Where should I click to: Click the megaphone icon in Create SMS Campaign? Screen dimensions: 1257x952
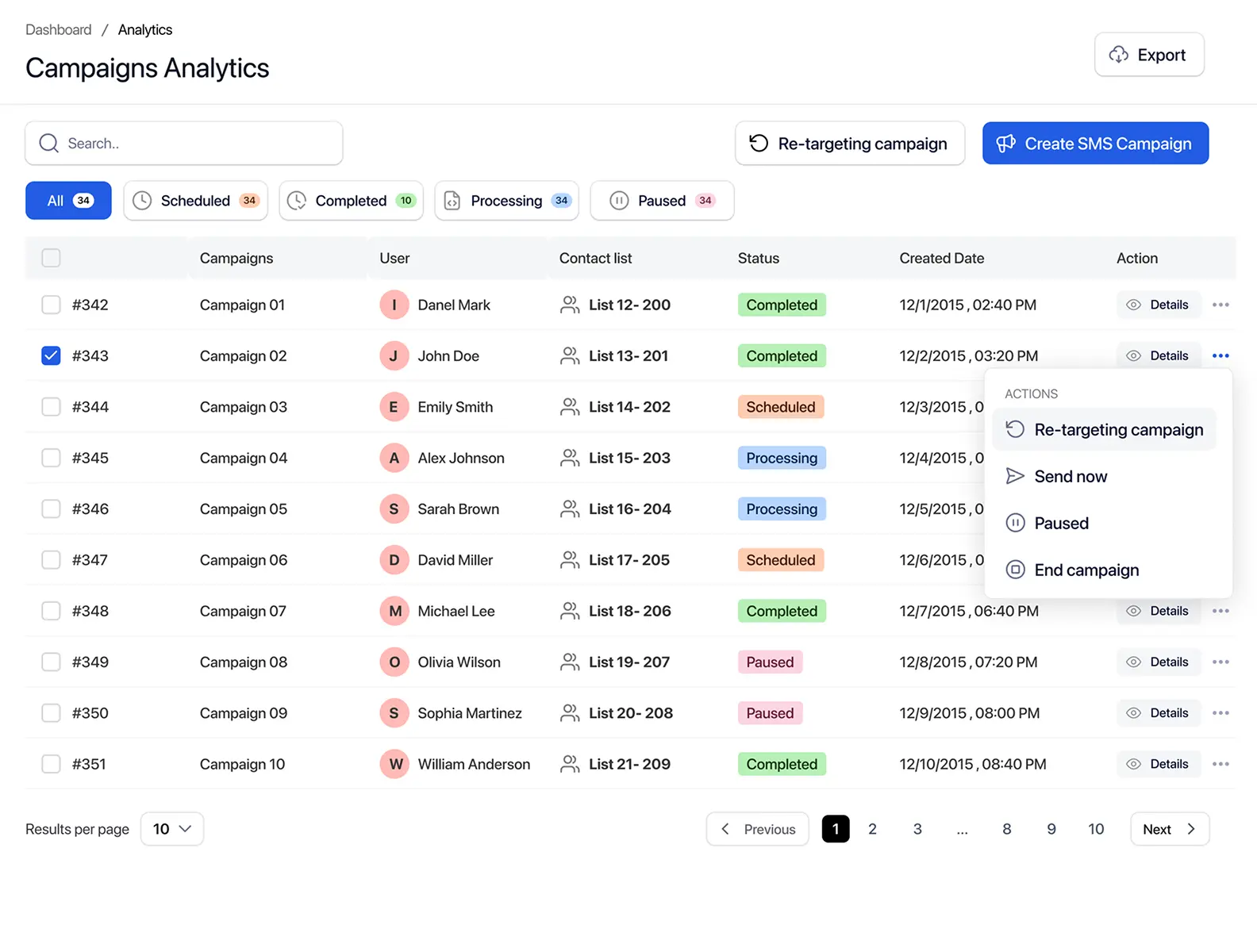pos(1005,144)
